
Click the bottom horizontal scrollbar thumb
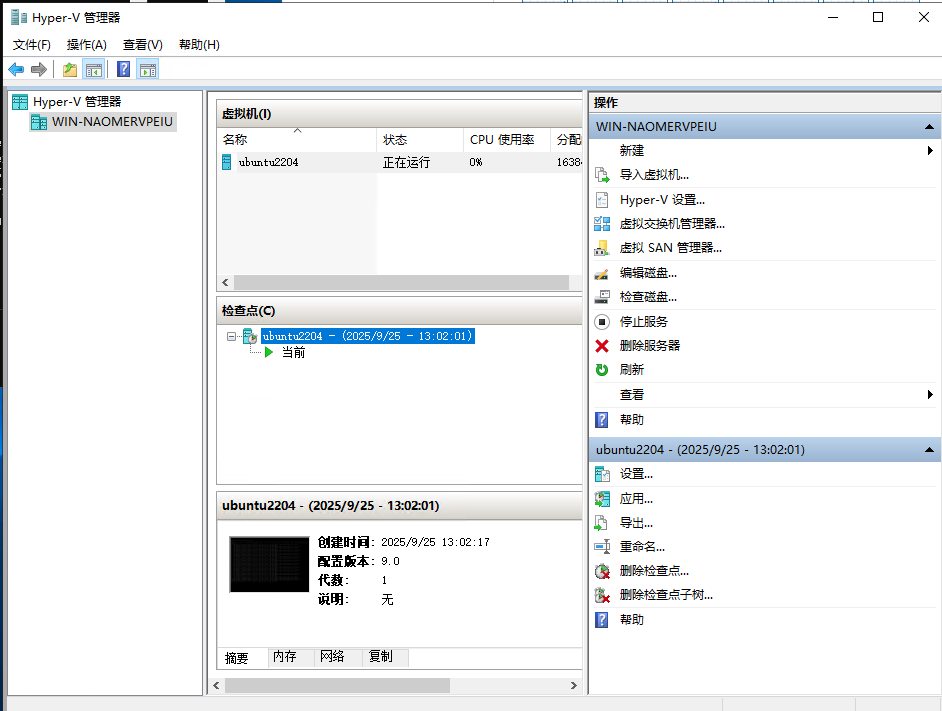click(x=336, y=686)
